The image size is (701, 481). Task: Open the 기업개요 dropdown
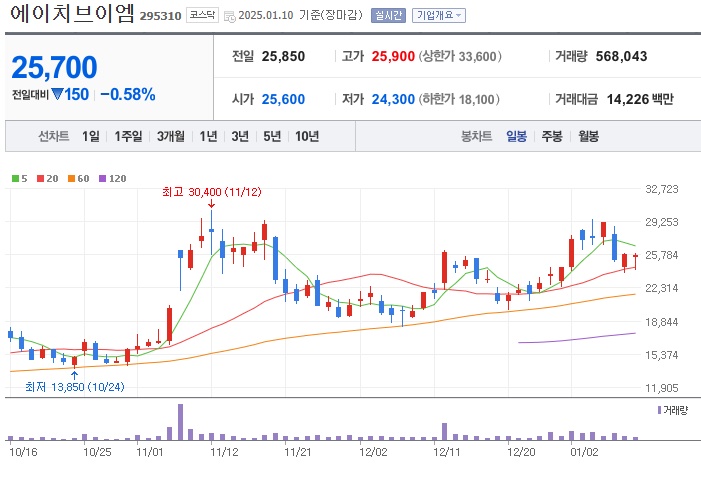tap(439, 15)
